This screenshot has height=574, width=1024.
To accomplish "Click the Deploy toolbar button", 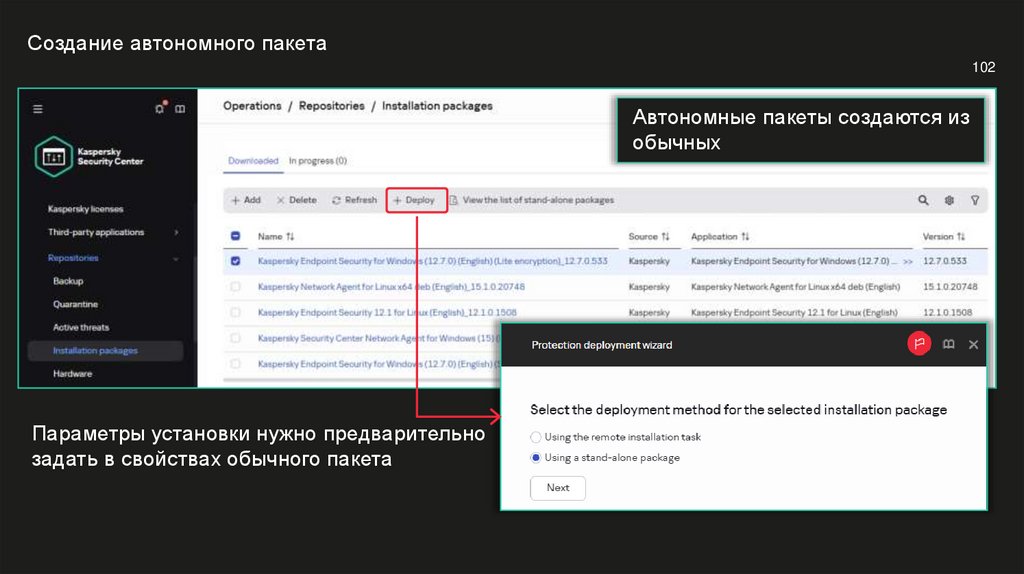I will (417, 200).
